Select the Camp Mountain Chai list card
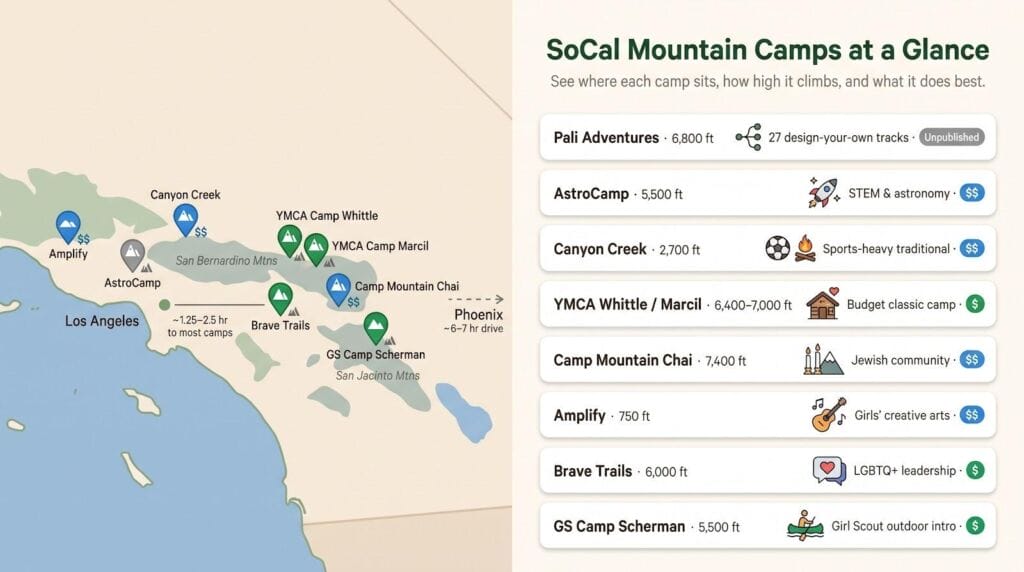Image resolution: width=1024 pixels, height=572 pixels. coord(767,360)
